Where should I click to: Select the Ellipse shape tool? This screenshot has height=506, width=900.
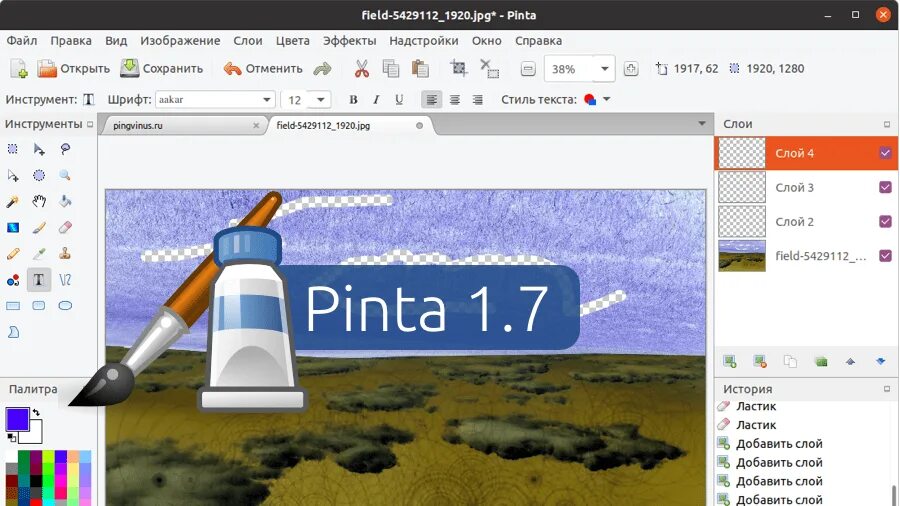pos(65,306)
